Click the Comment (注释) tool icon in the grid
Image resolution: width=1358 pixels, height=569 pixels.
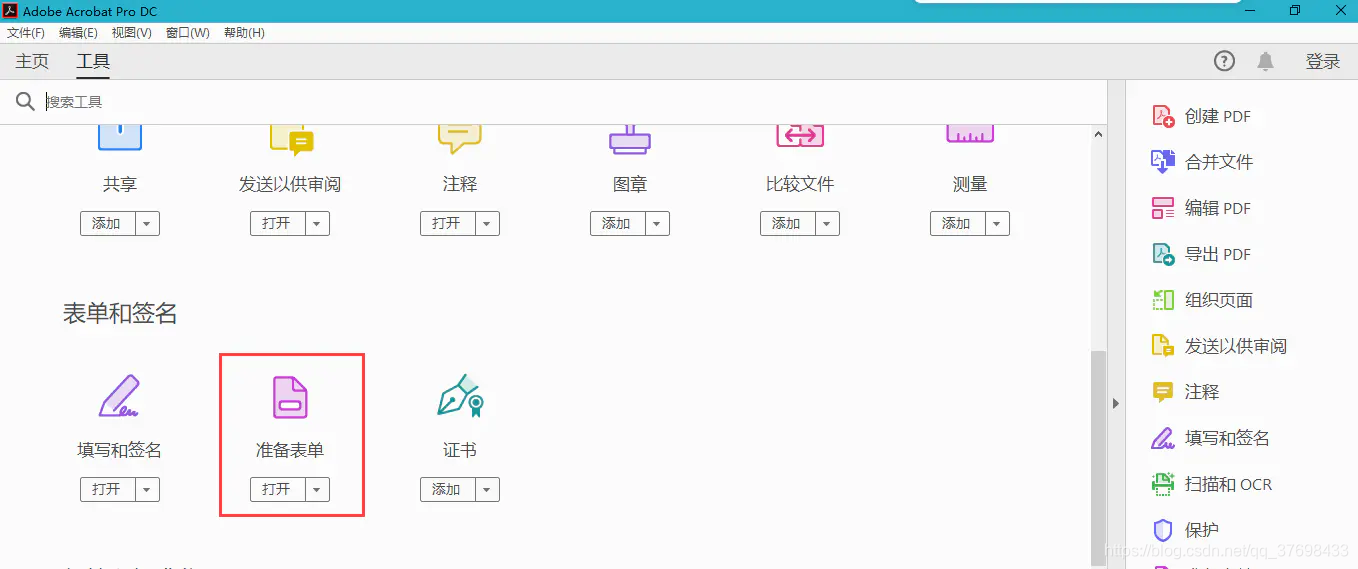pyautogui.click(x=459, y=138)
